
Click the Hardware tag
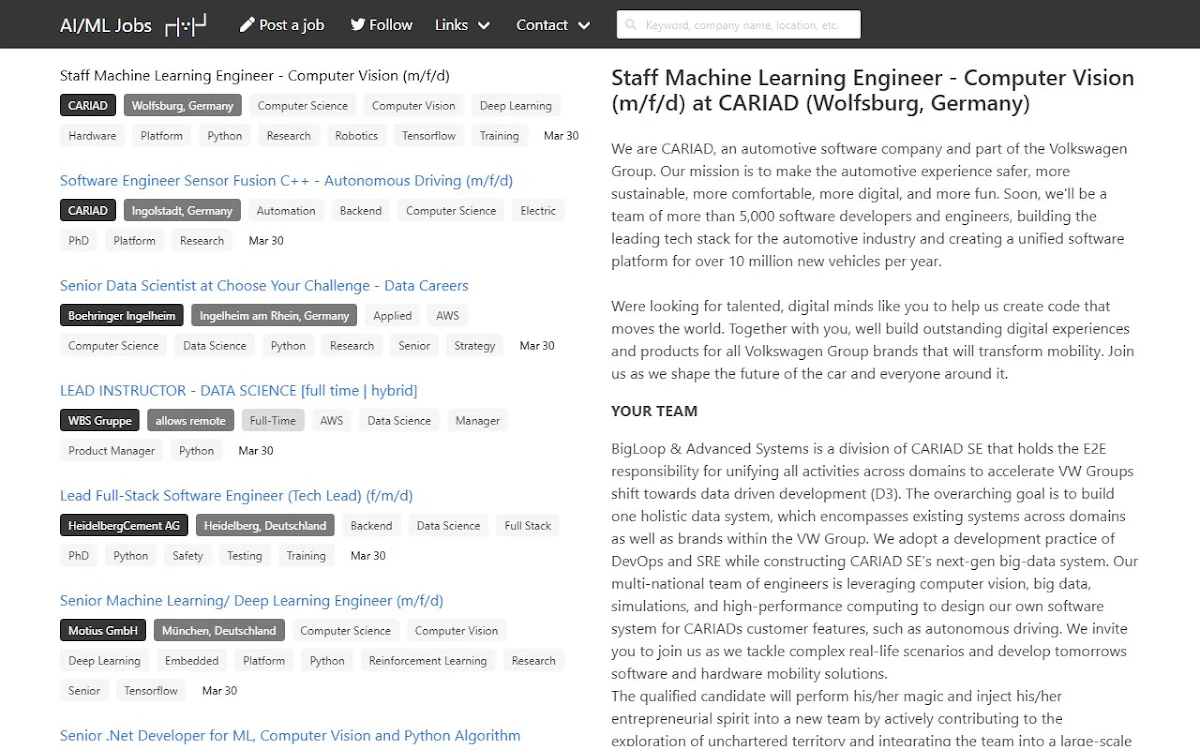click(92, 136)
